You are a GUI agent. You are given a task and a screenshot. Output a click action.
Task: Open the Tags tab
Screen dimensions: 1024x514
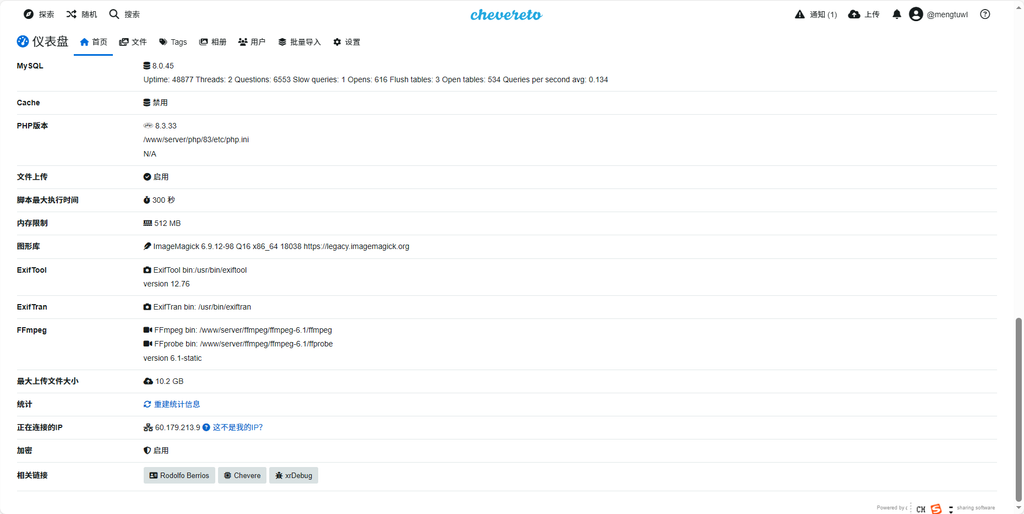tap(172, 42)
